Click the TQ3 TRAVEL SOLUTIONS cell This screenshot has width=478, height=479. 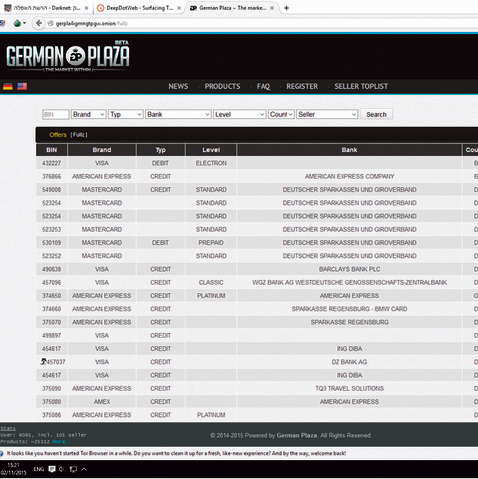[349, 388]
